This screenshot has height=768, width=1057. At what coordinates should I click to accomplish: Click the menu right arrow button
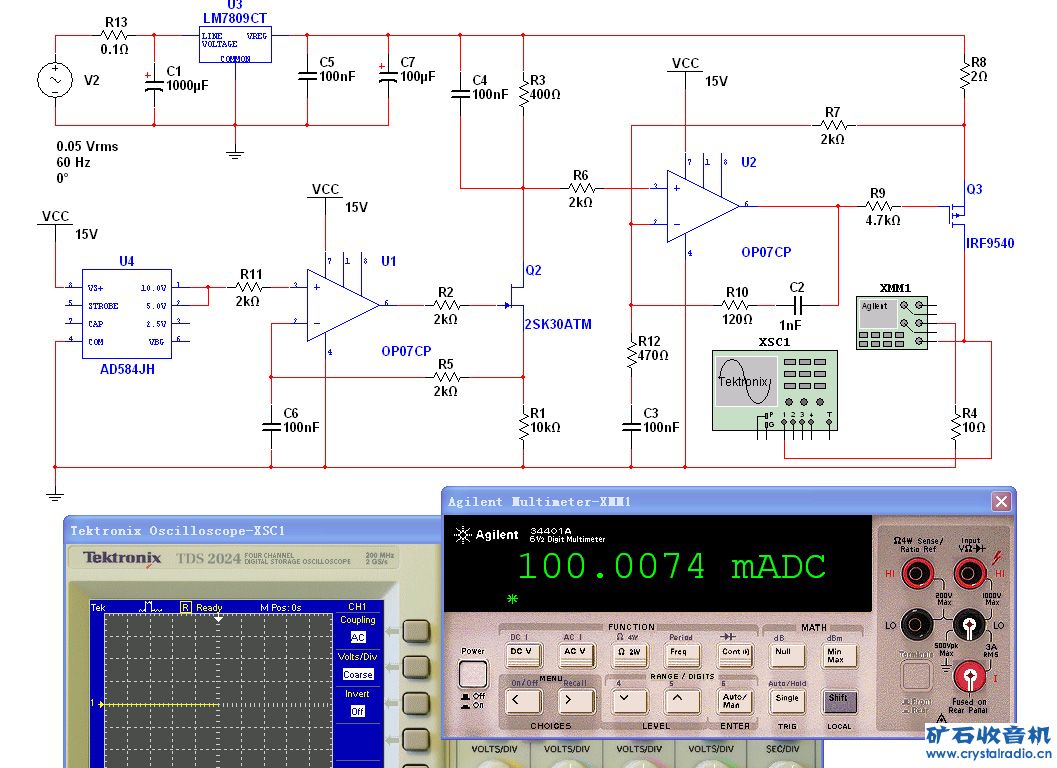(575, 701)
